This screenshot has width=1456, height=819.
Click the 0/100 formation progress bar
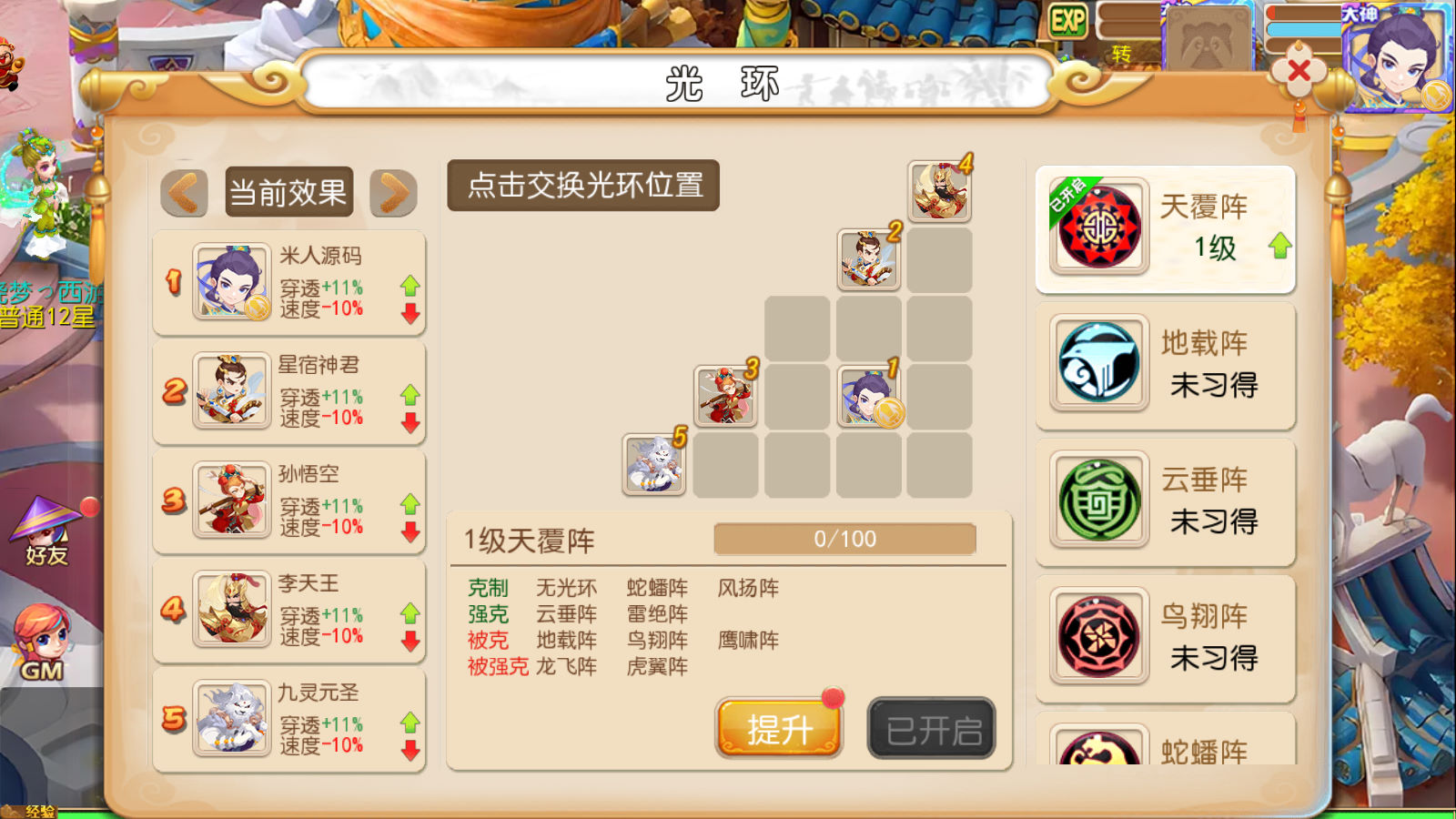point(844,539)
